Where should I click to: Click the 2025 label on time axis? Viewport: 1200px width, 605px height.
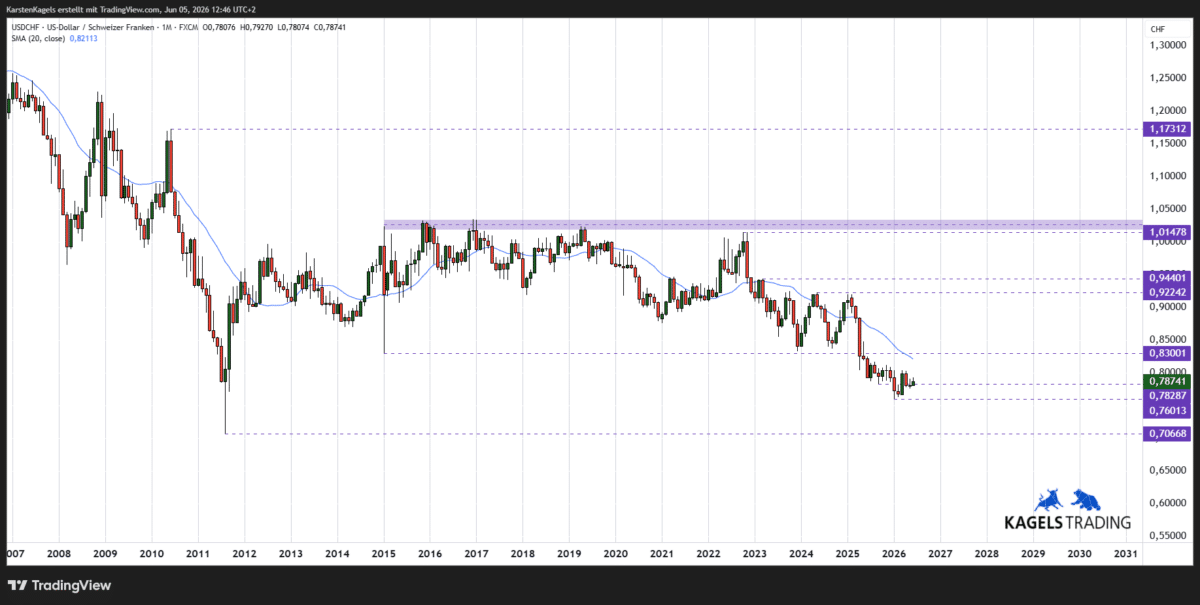tap(848, 553)
